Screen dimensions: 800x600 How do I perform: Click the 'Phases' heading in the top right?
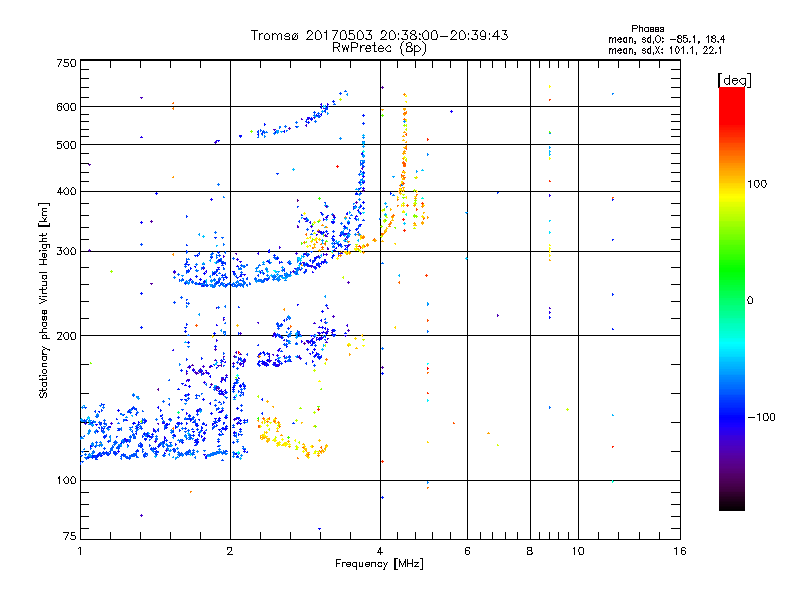(647, 29)
